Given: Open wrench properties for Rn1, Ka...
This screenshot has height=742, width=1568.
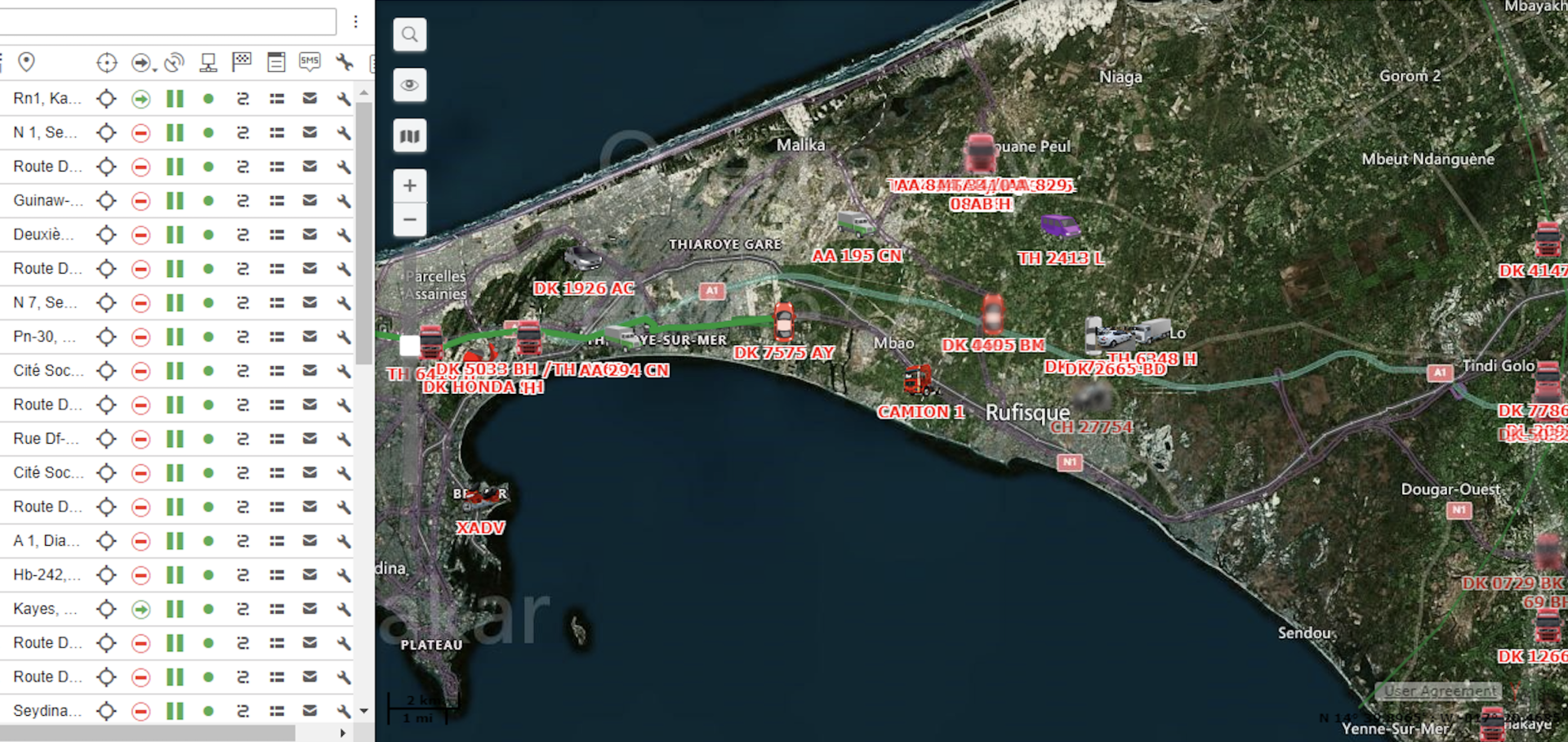Looking at the screenshot, I should [344, 99].
